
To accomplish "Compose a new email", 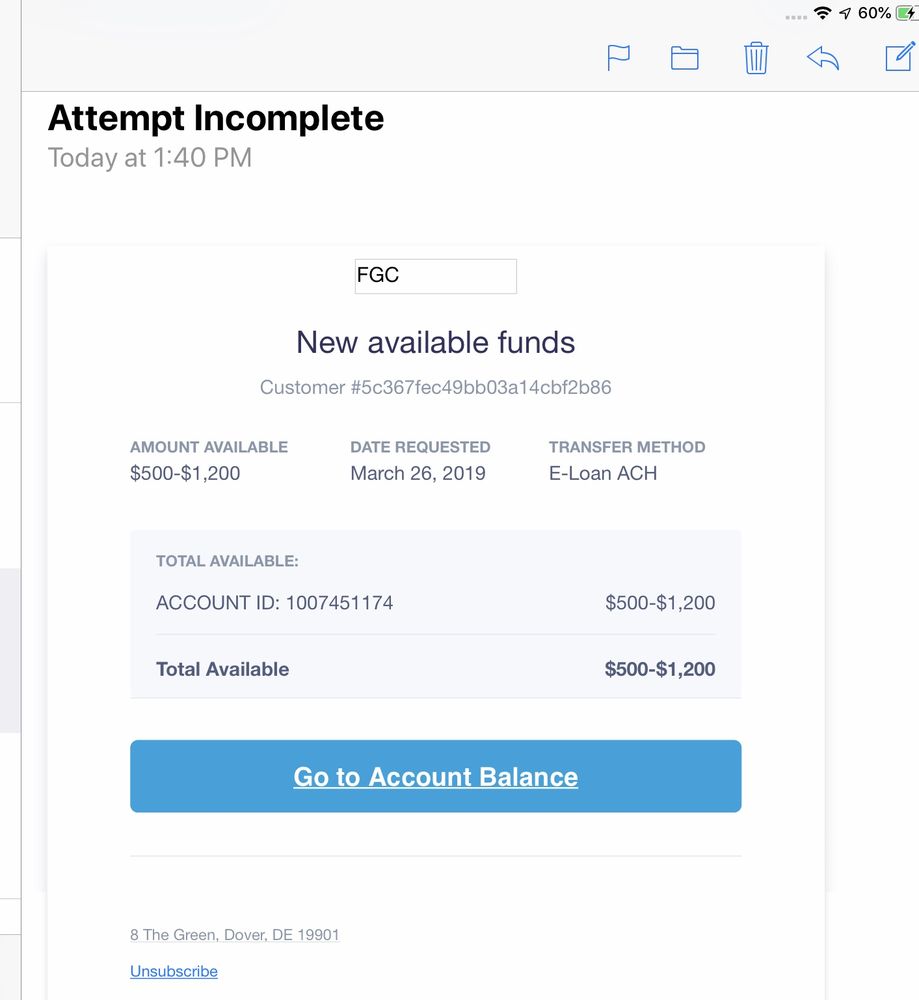I will click(x=900, y=57).
